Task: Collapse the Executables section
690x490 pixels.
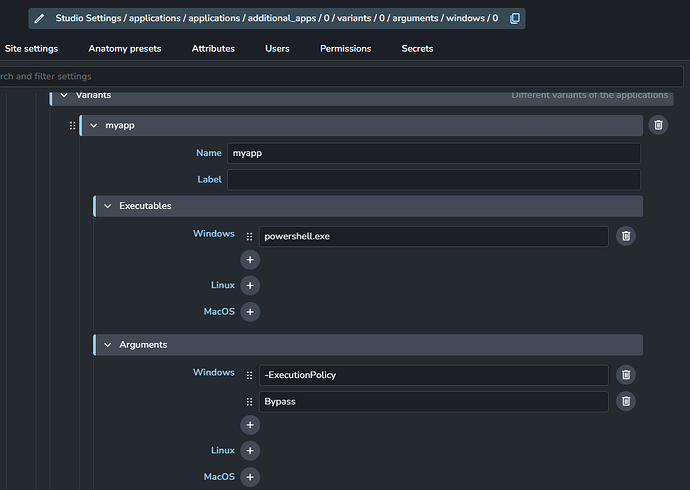Action: point(108,206)
